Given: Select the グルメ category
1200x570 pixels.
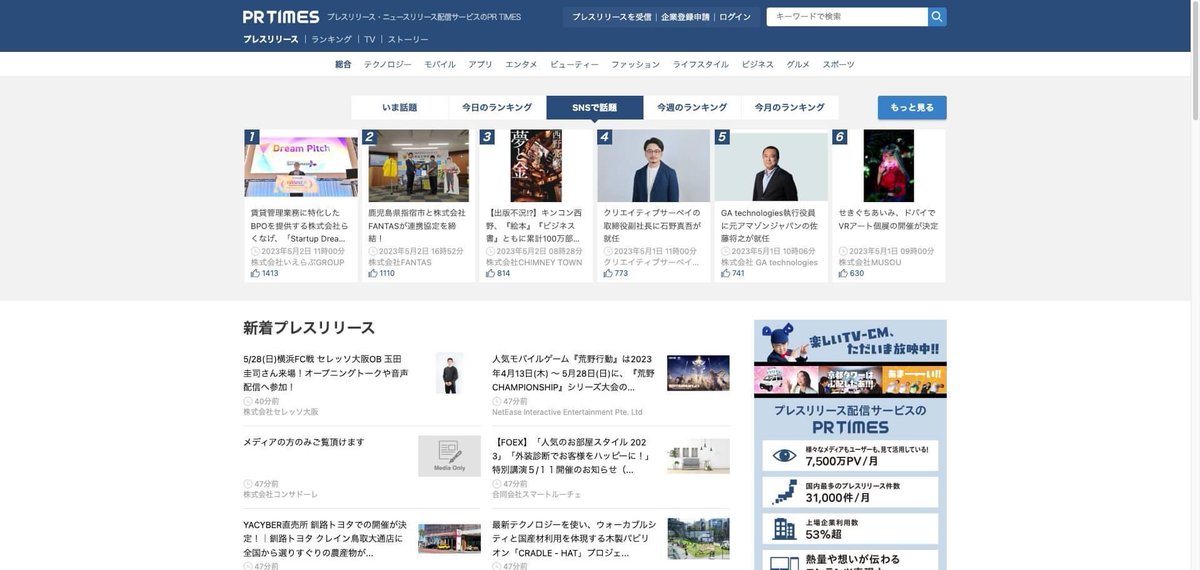Looking at the screenshot, I should [x=798, y=64].
